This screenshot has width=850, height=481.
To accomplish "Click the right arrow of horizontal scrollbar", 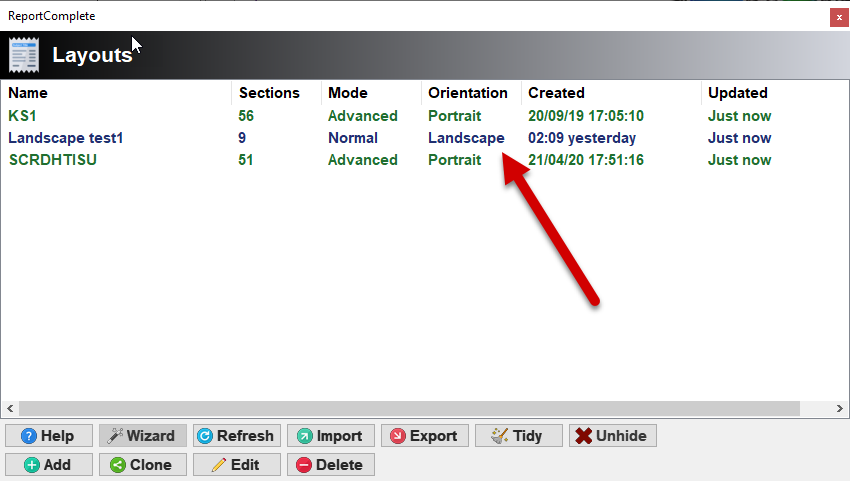I will 840,408.
